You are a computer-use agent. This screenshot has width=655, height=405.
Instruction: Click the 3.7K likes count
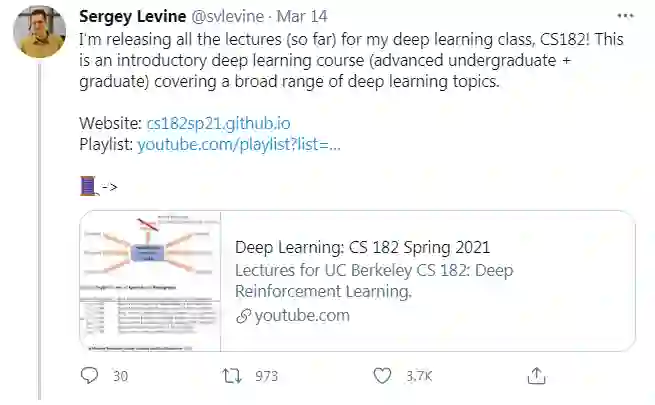[418, 376]
